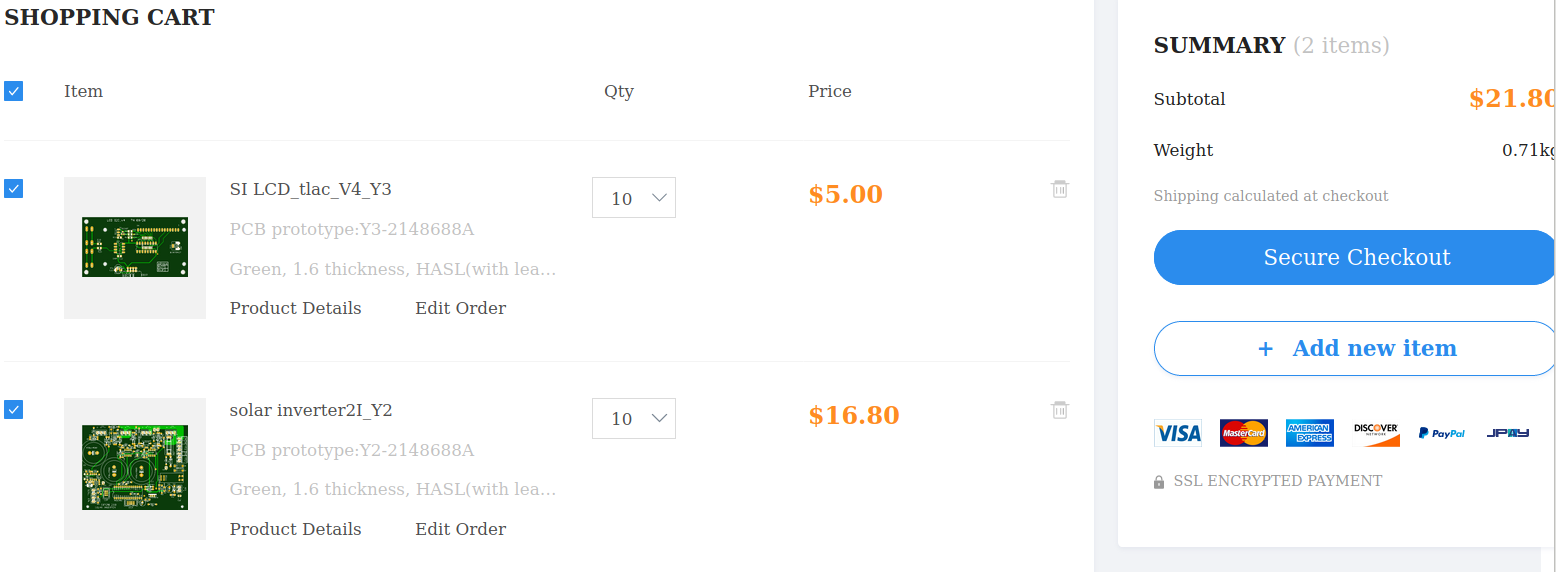The image size is (1556, 572).
Task: Open the solar inverter2I_Y2 board thumbnail
Action: 135,468
